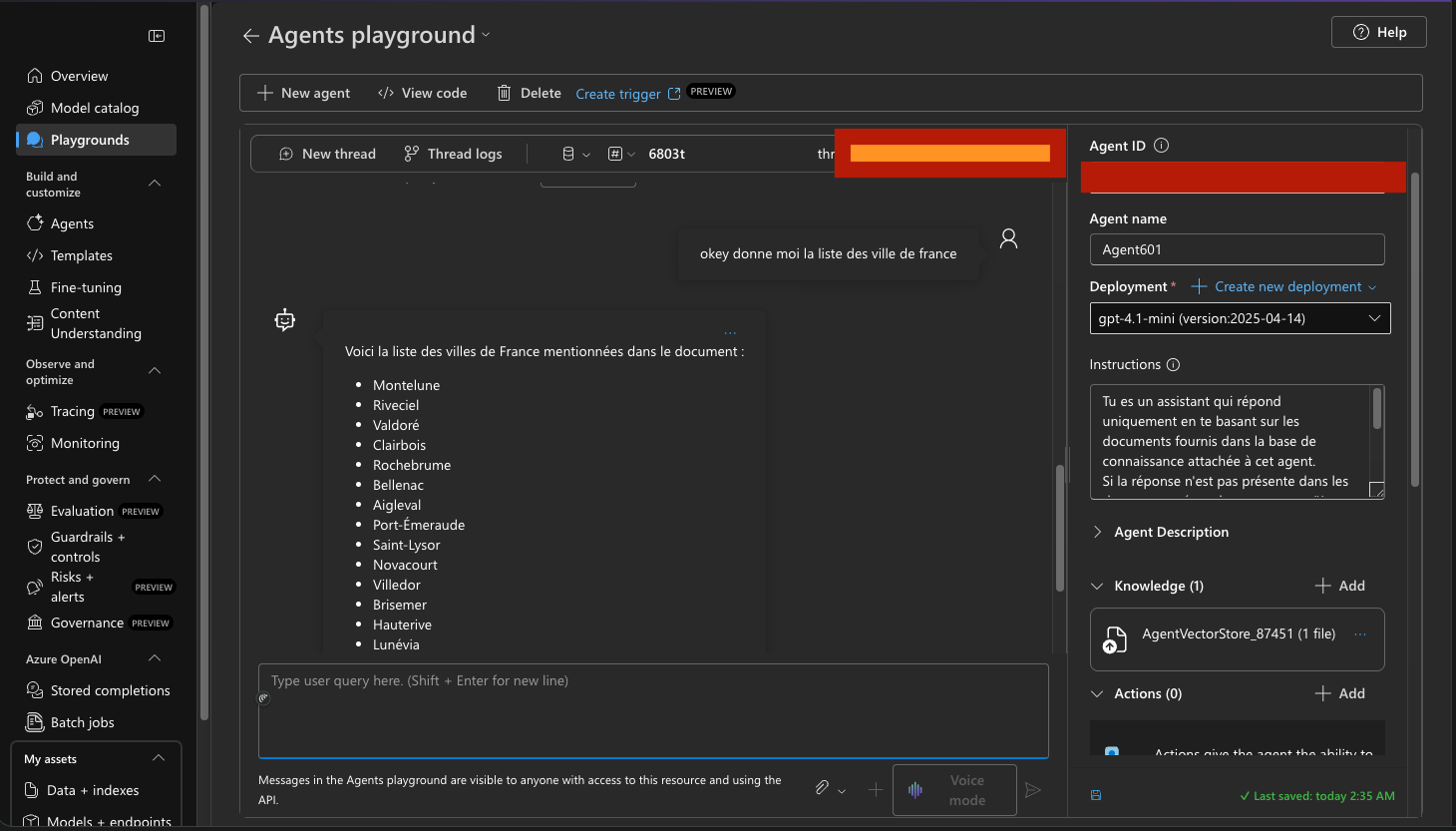
Task: Enable Voice mode for the chat
Action: coord(954,789)
